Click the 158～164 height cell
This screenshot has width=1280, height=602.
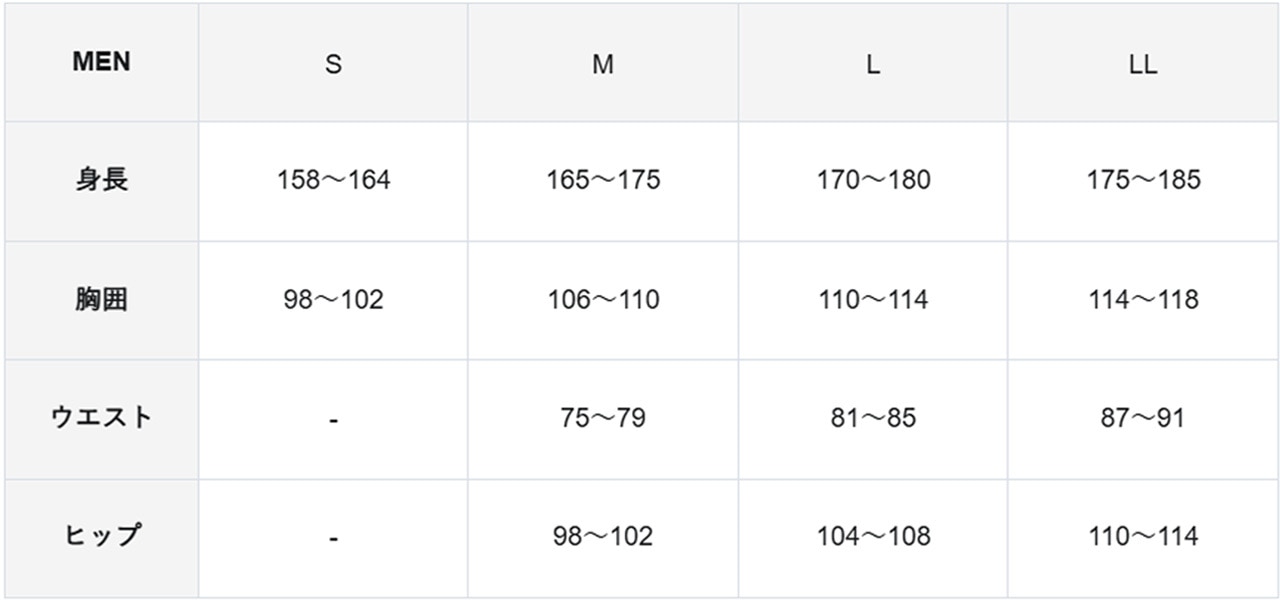click(333, 180)
